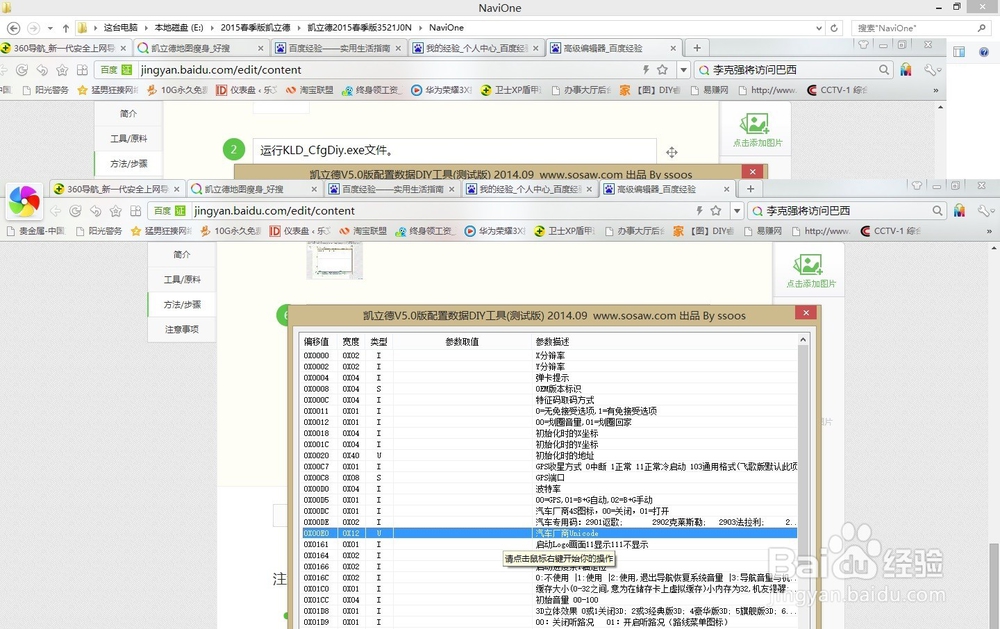
Task: Expand upper browser address bar dropdown
Action: [684, 70]
